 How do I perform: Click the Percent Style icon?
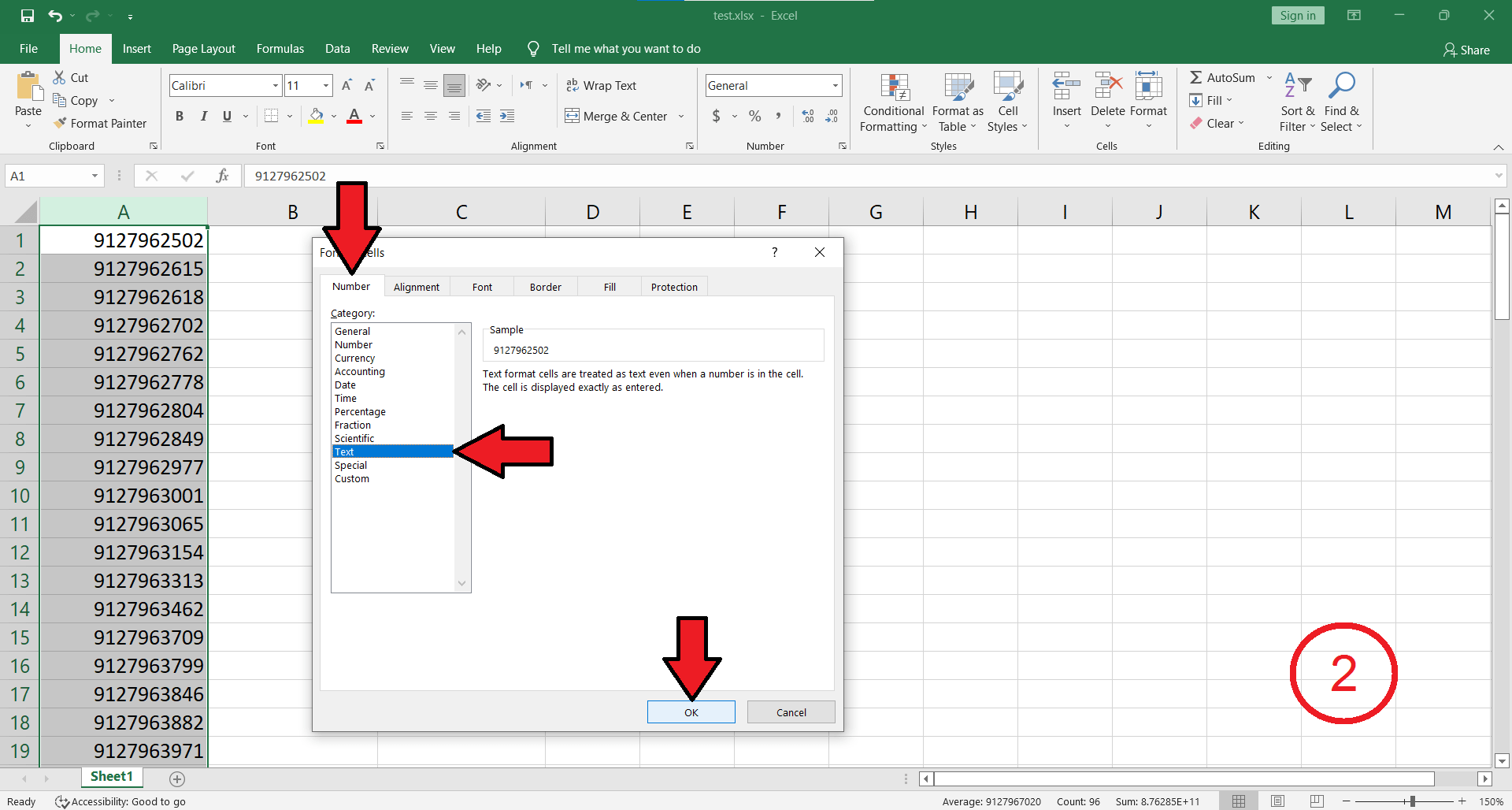pos(754,116)
